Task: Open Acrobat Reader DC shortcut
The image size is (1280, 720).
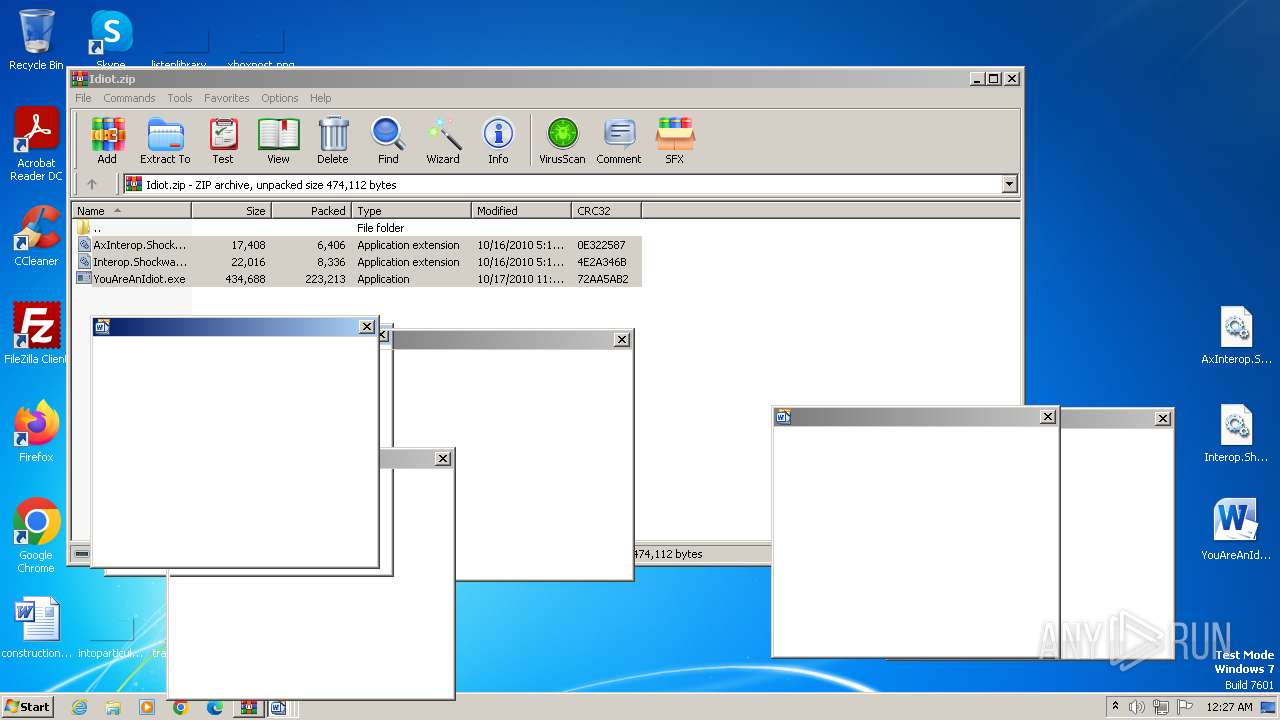Action: point(36,144)
